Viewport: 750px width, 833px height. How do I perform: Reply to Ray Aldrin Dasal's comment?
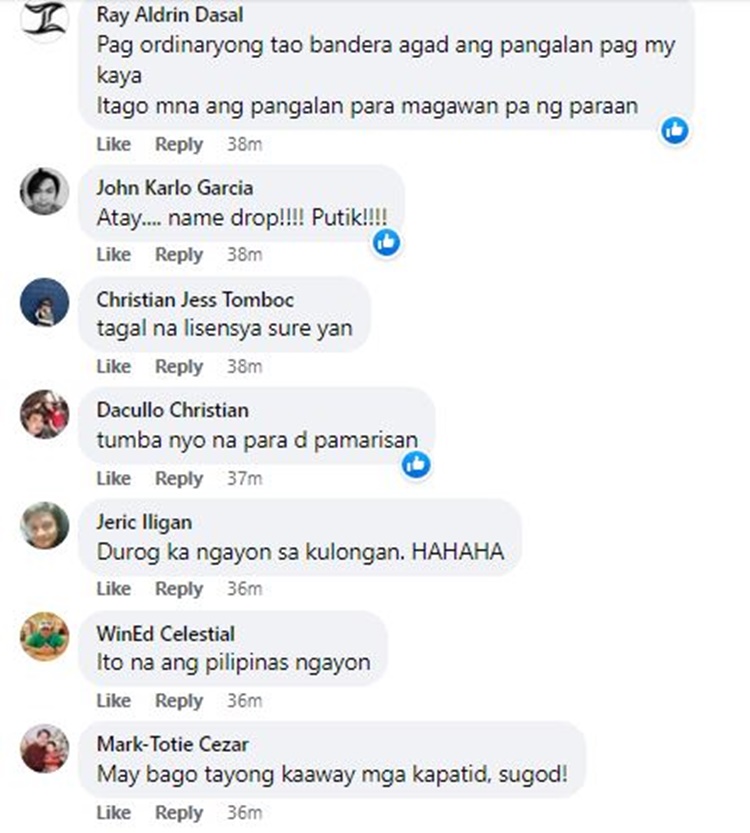pos(179,144)
